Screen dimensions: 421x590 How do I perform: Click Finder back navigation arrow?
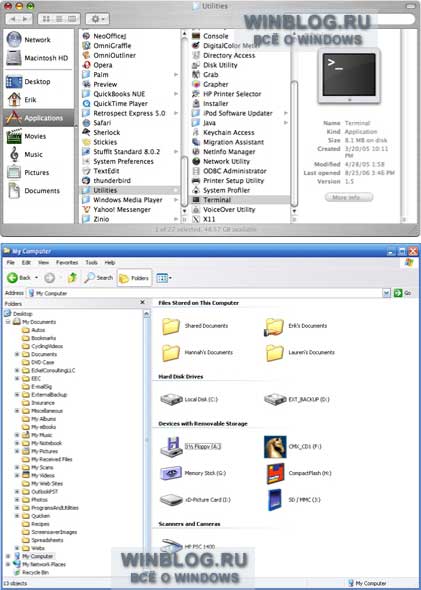[x=13, y=19]
